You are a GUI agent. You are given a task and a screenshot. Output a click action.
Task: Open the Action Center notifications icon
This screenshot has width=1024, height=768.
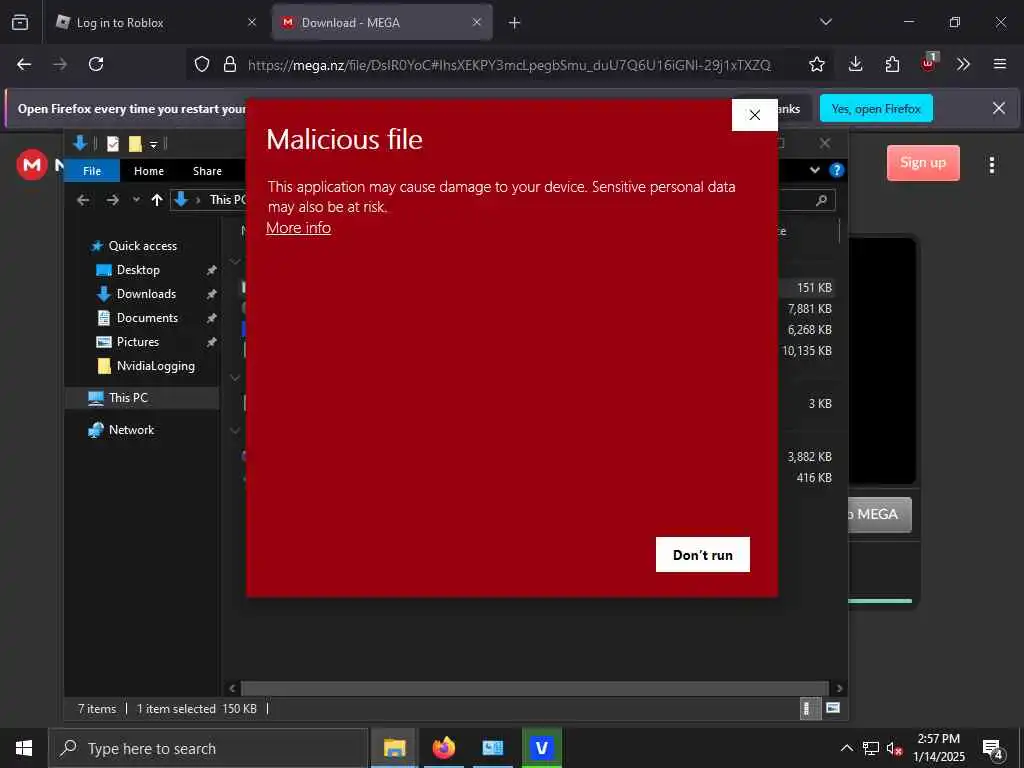pyautogui.click(x=992, y=749)
